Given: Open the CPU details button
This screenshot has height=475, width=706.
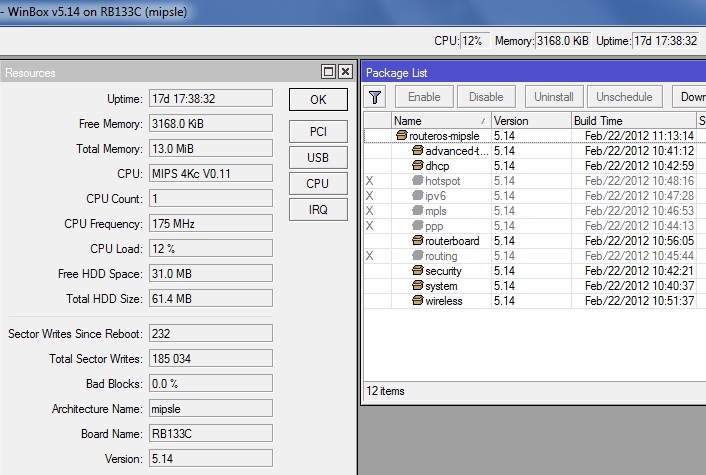Looking at the screenshot, I should tap(318, 184).
